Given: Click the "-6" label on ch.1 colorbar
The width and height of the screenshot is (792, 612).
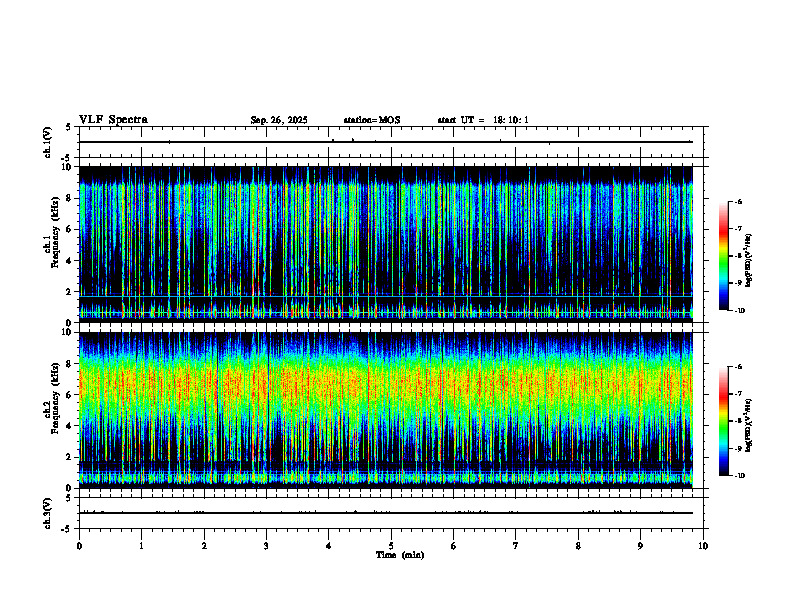Looking at the screenshot, I should 739,201.
